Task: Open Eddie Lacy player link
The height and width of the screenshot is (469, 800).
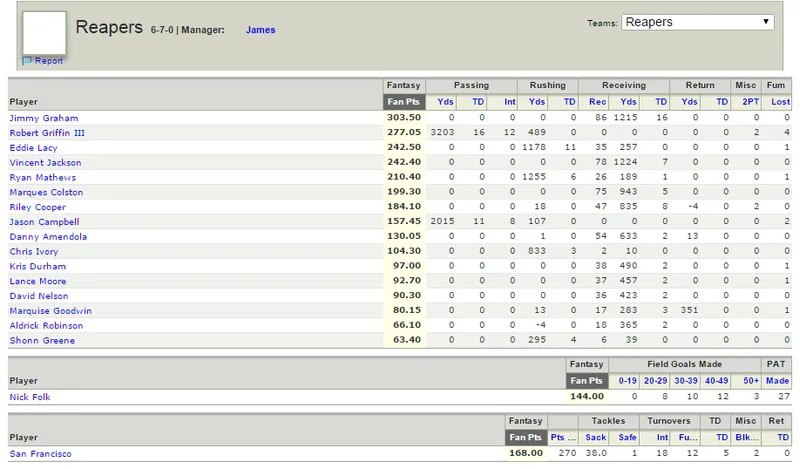Action: click(x=33, y=147)
